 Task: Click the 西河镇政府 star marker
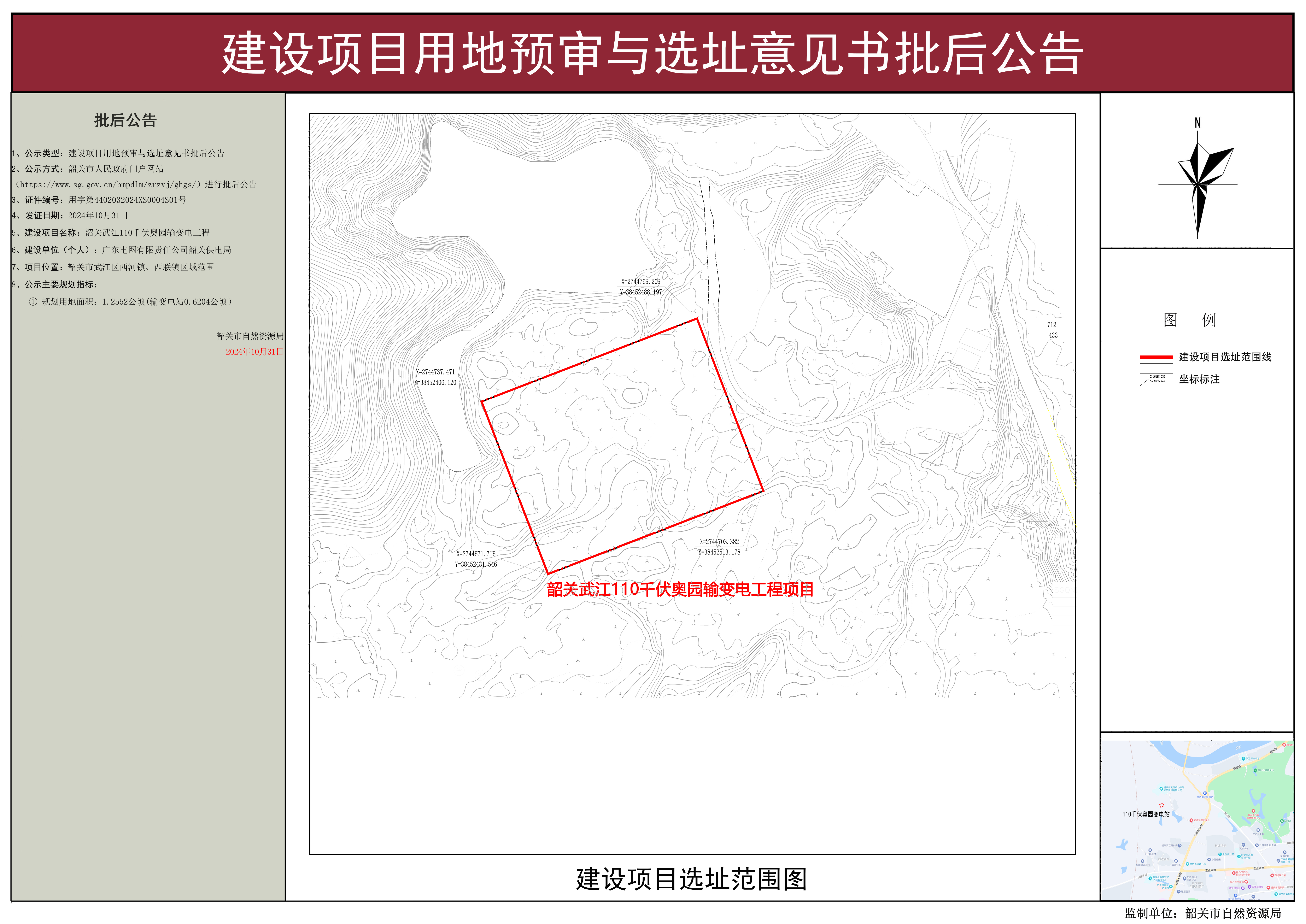[1272, 876]
